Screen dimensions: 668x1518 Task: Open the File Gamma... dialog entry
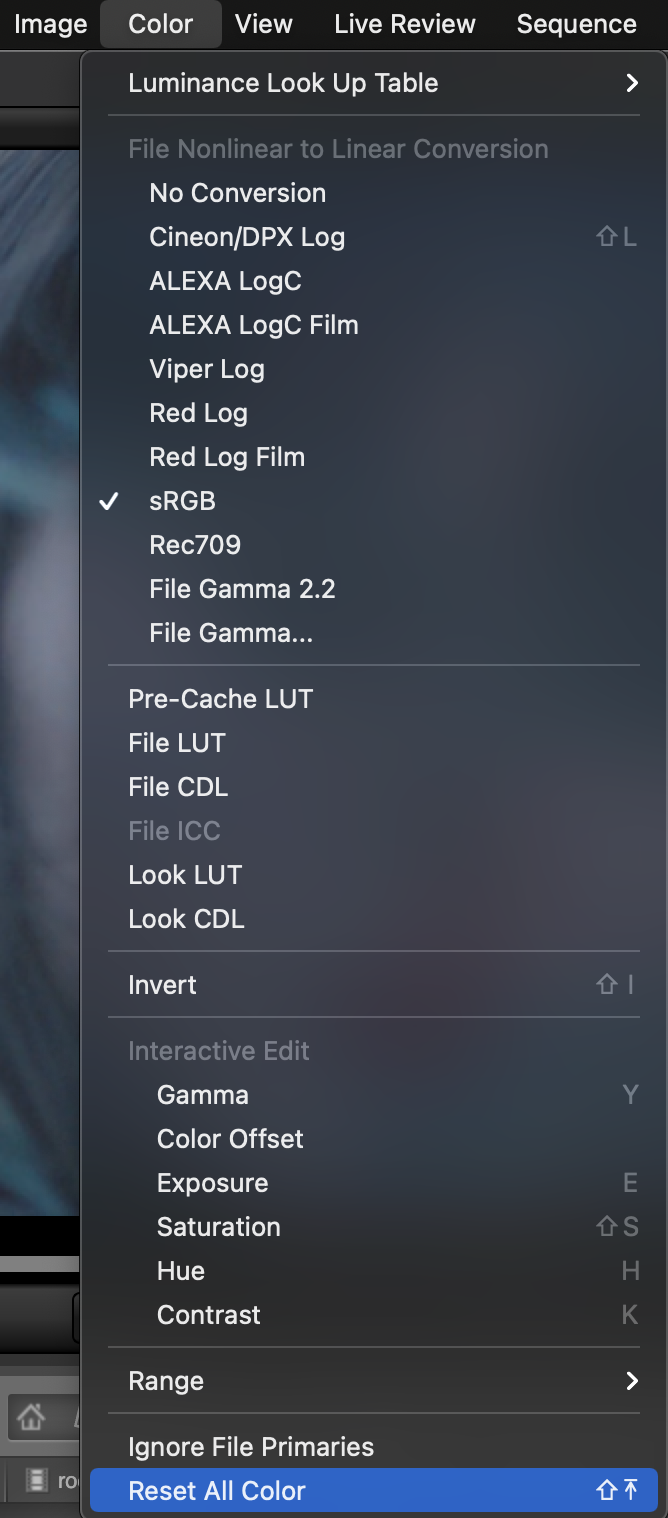point(231,633)
